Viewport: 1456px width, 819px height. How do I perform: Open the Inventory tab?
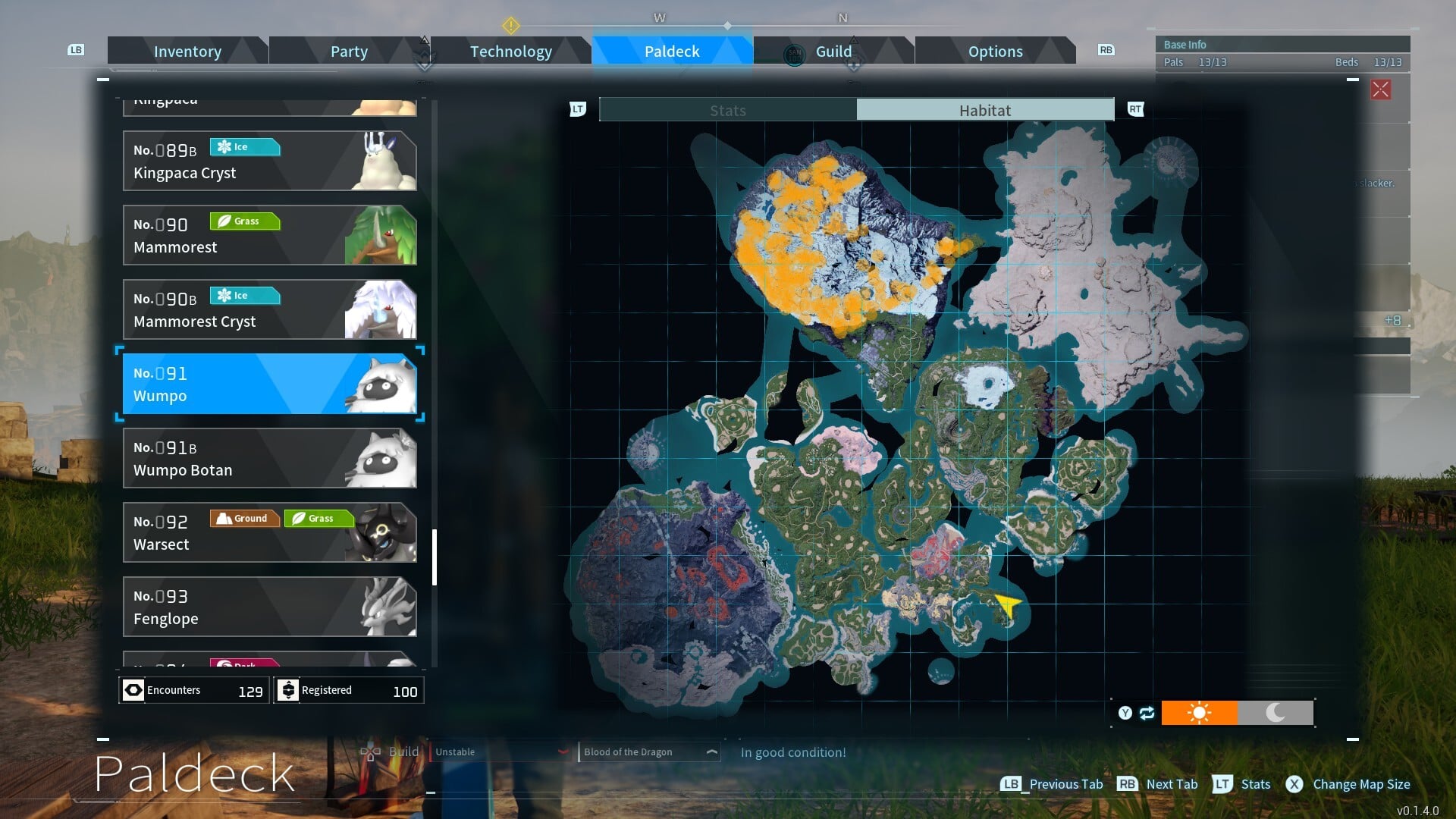point(187,52)
